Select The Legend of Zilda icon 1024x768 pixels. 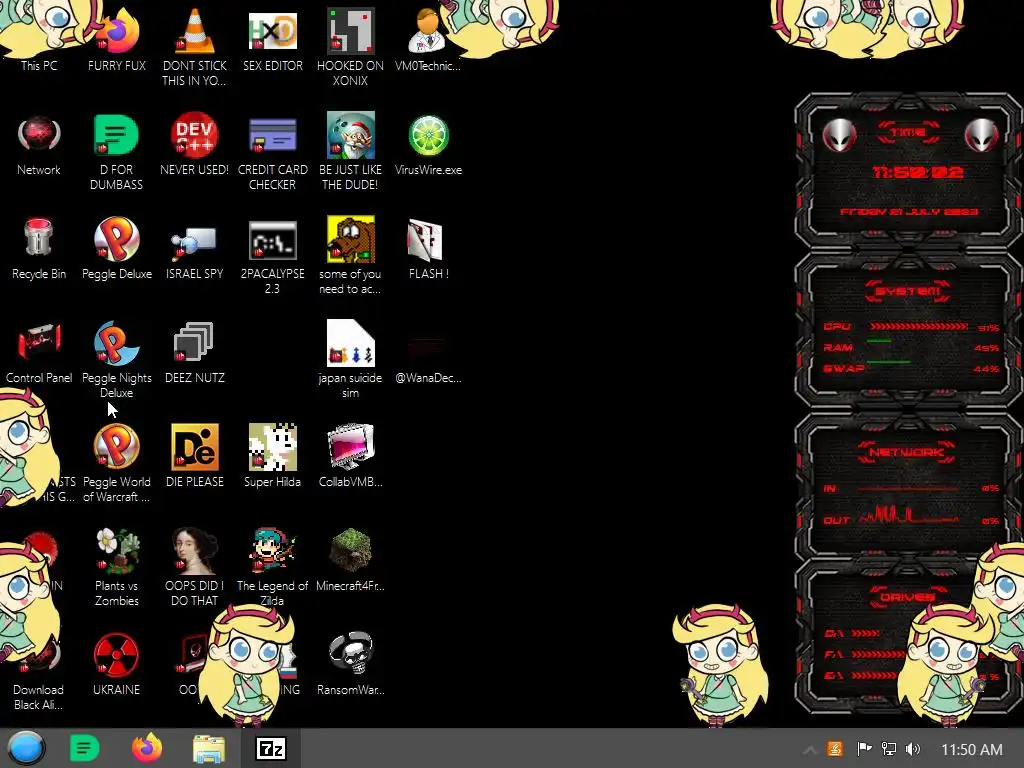pyautogui.click(x=272, y=567)
